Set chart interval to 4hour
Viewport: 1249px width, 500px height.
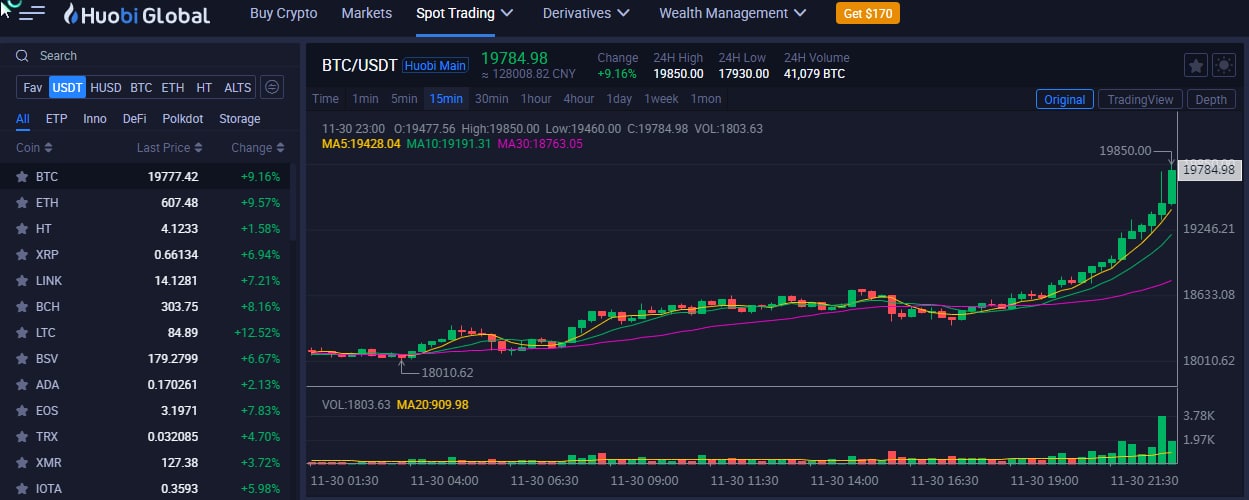pos(579,99)
